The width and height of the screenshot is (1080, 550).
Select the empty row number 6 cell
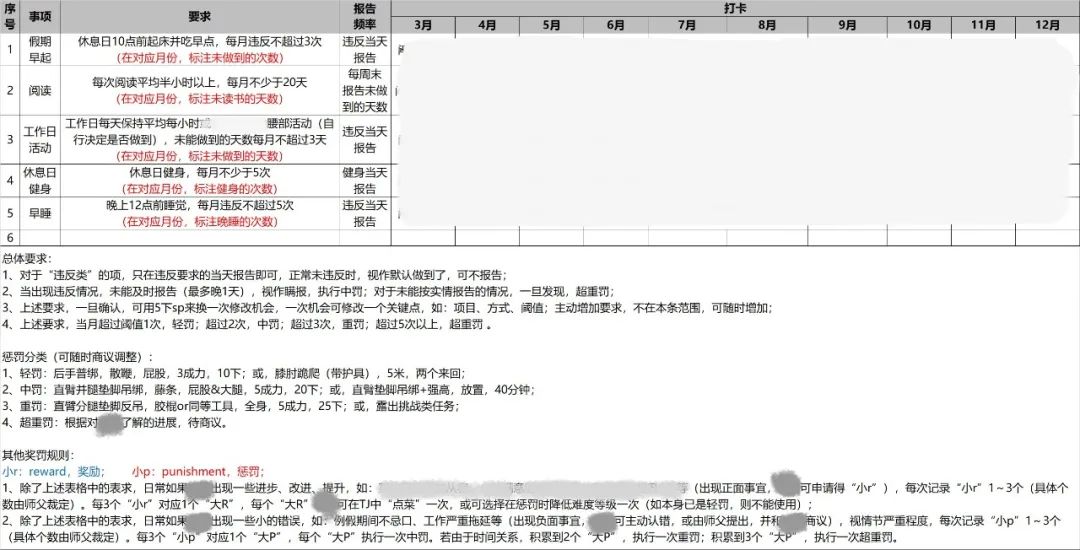[10, 238]
